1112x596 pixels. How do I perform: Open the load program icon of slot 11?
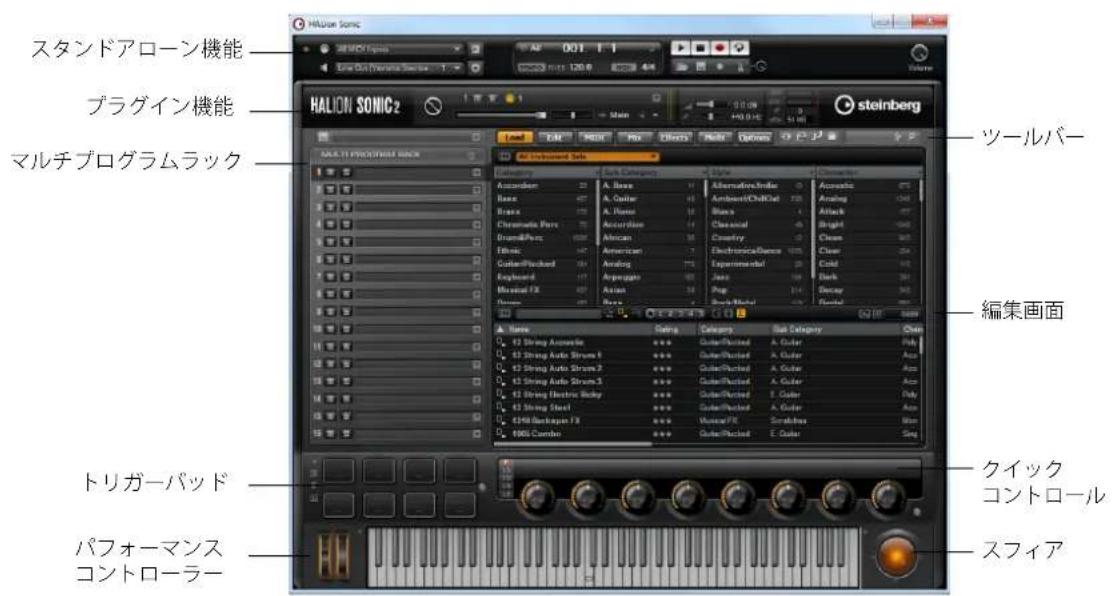[477, 346]
